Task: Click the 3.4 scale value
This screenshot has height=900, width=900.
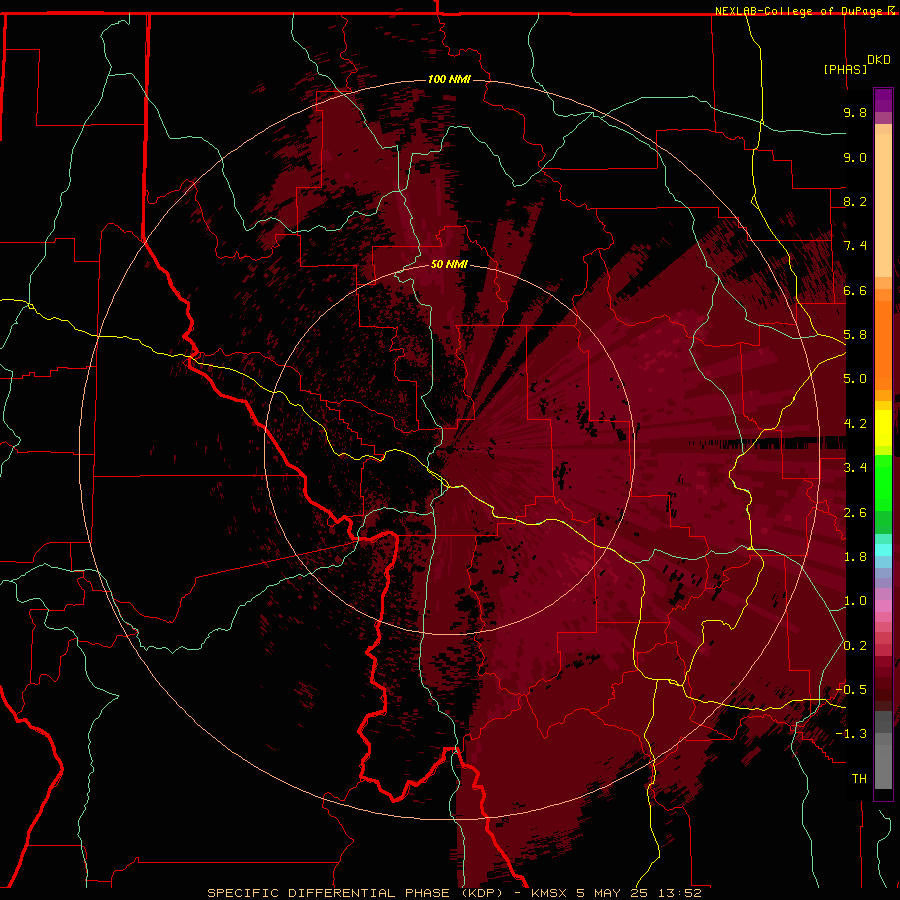Action: [855, 468]
